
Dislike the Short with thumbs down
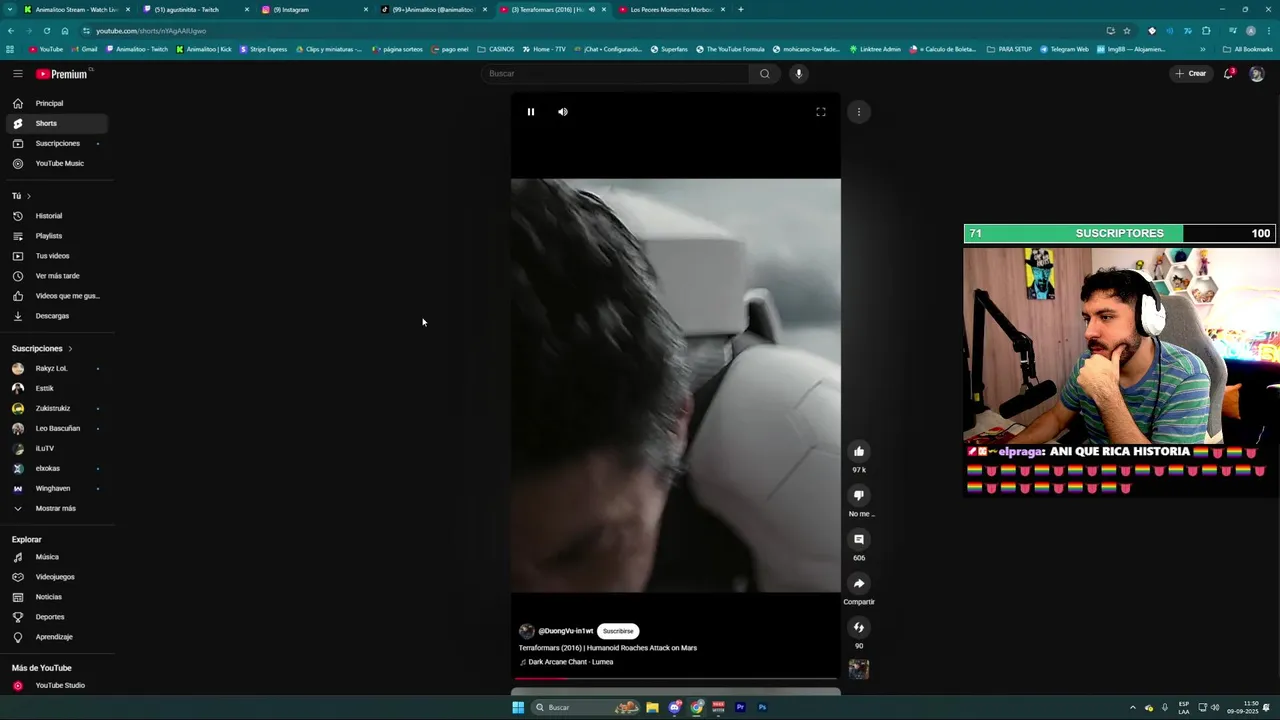click(859, 495)
